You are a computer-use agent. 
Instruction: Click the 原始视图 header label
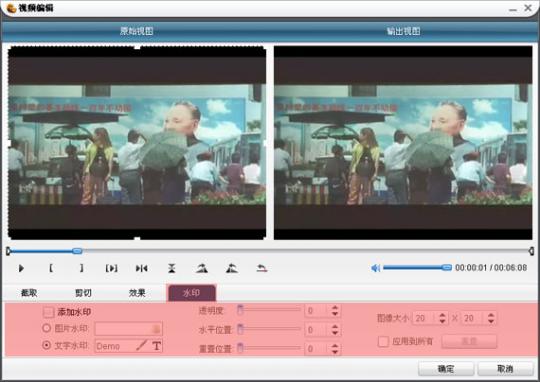click(x=136, y=31)
